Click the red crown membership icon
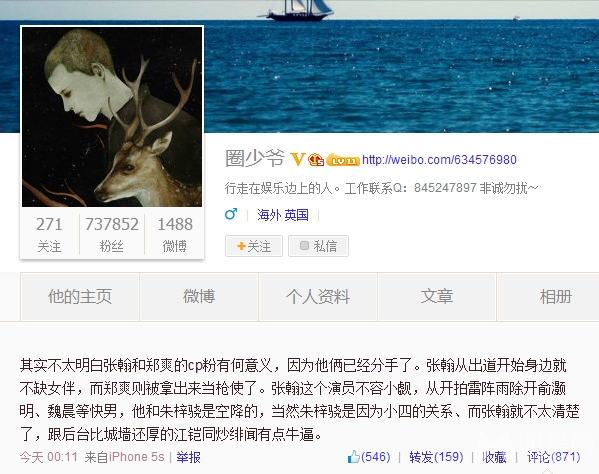Screen dimensions: 599x474 [316, 160]
